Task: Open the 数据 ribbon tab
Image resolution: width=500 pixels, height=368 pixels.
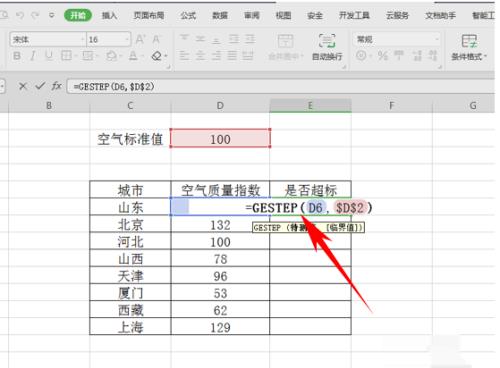Action: pyautogui.click(x=220, y=15)
